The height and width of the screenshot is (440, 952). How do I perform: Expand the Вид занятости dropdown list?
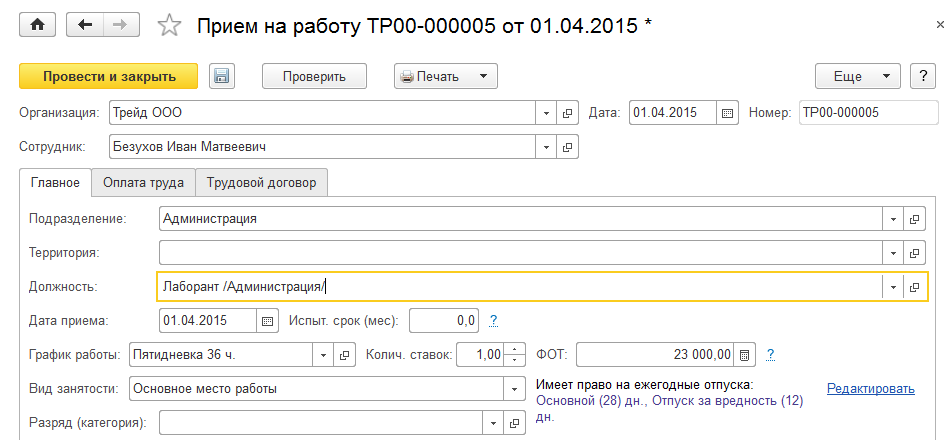click(515, 388)
